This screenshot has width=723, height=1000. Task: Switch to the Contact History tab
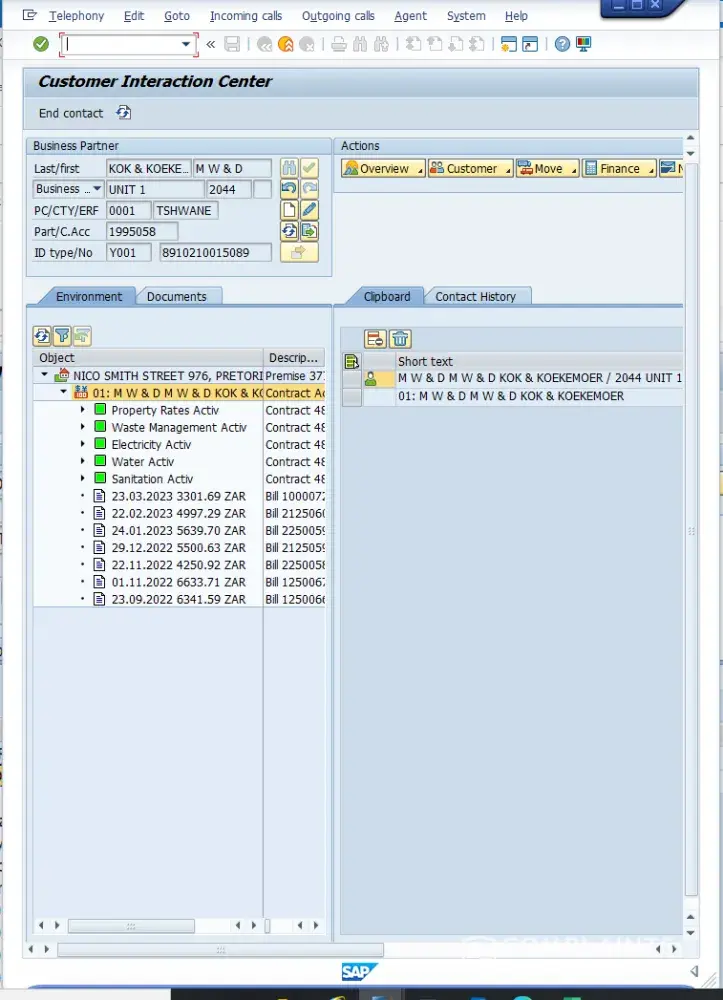point(475,296)
